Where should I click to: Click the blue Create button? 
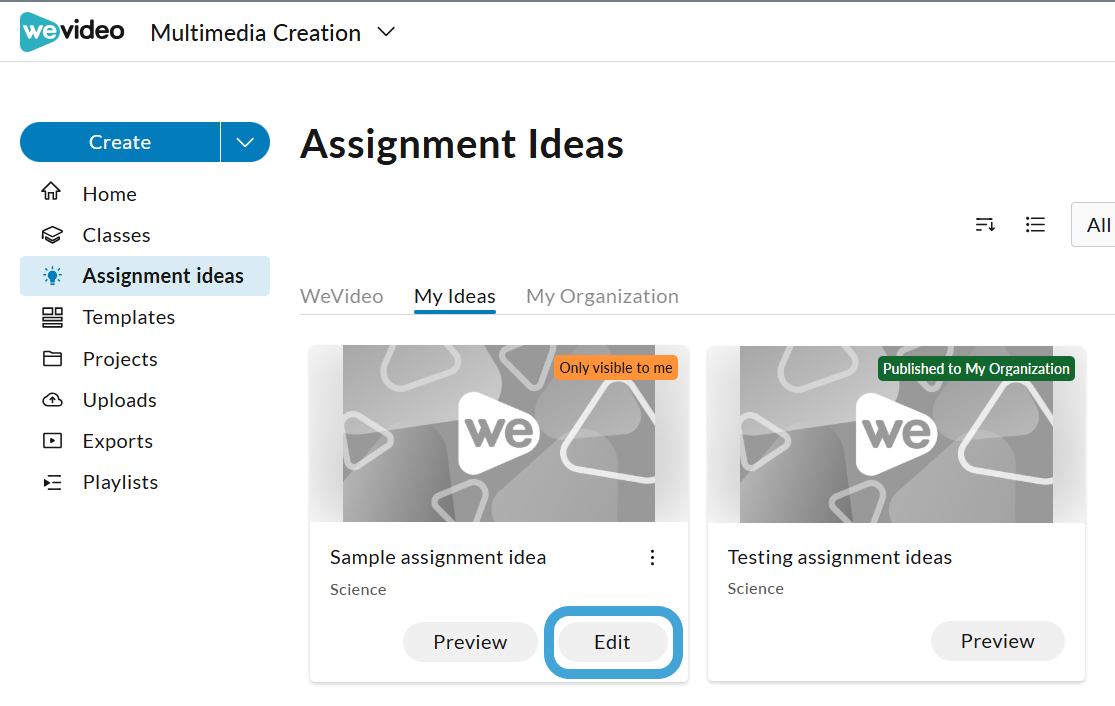pyautogui.click(x=119, y=142)
